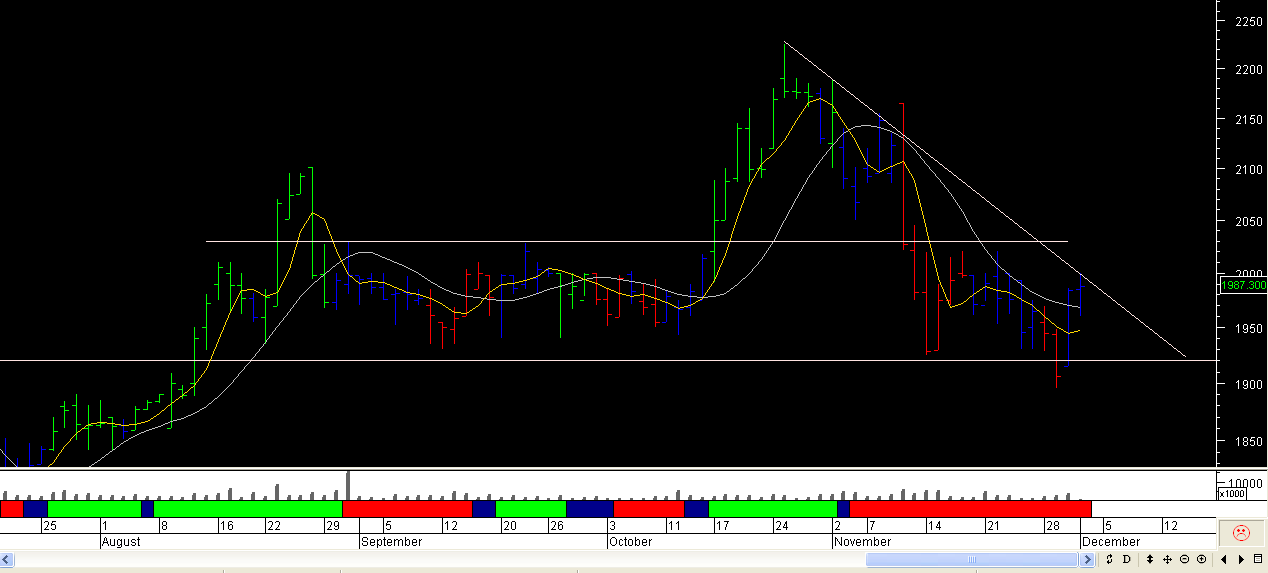Click the vertical stretch arrows icon
This screenshot has height=573, width=1268.
1150,559
